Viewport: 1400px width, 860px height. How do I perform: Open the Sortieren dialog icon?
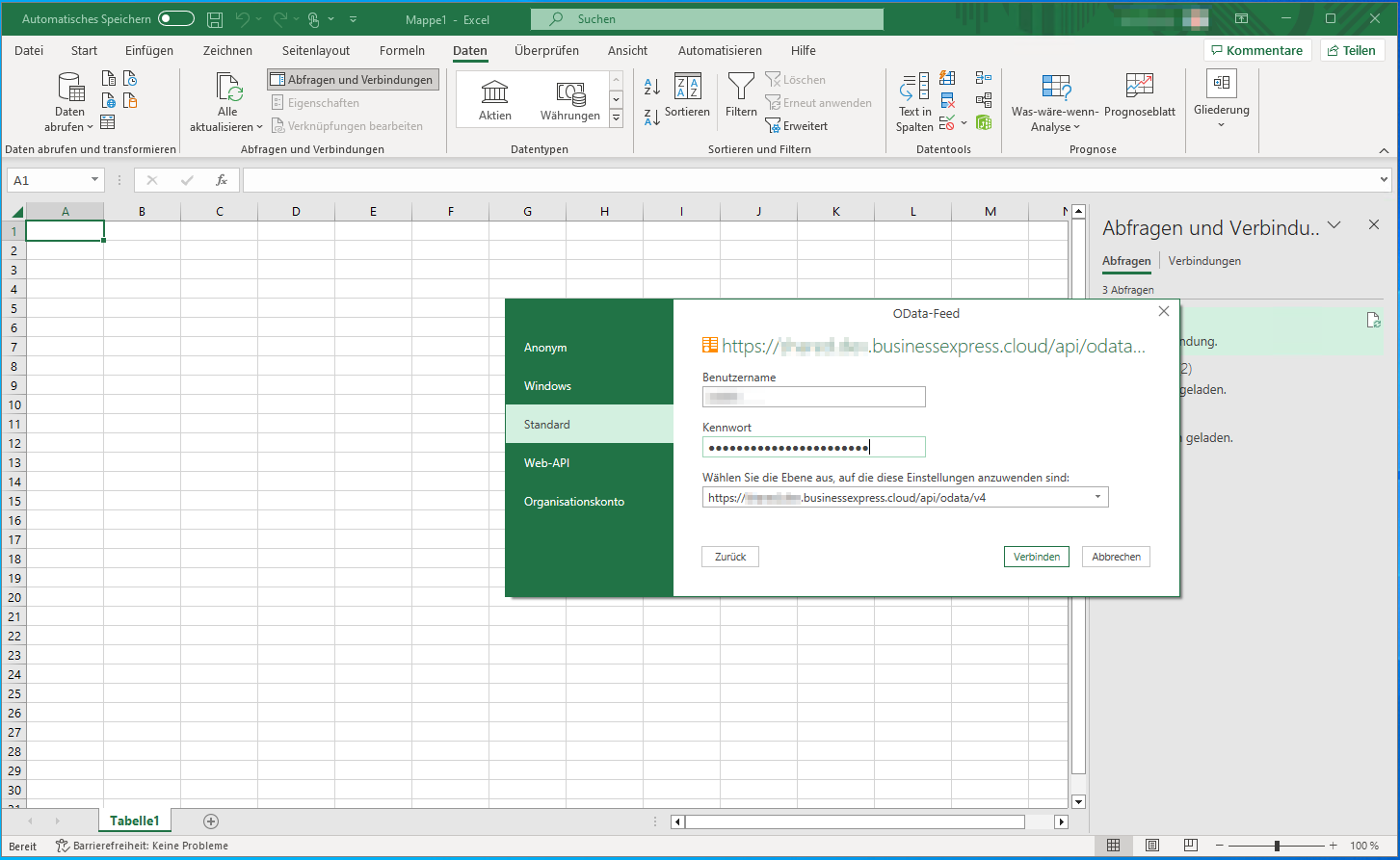point(687,88)
